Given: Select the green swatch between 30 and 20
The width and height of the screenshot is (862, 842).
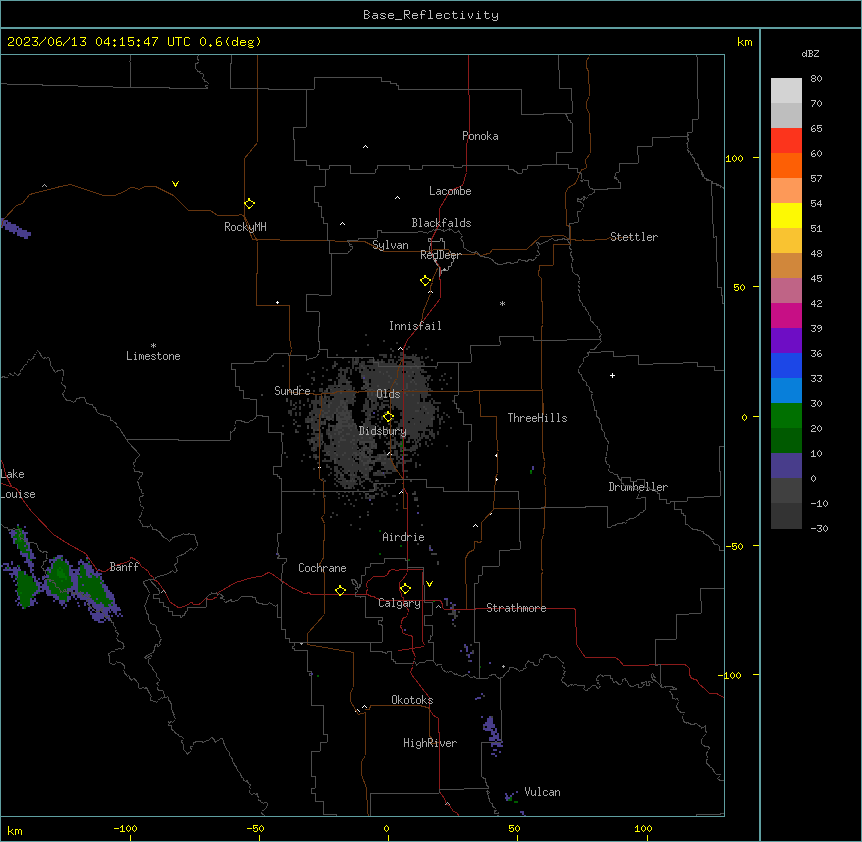Looking at the screenshot, I should point(786,416).
